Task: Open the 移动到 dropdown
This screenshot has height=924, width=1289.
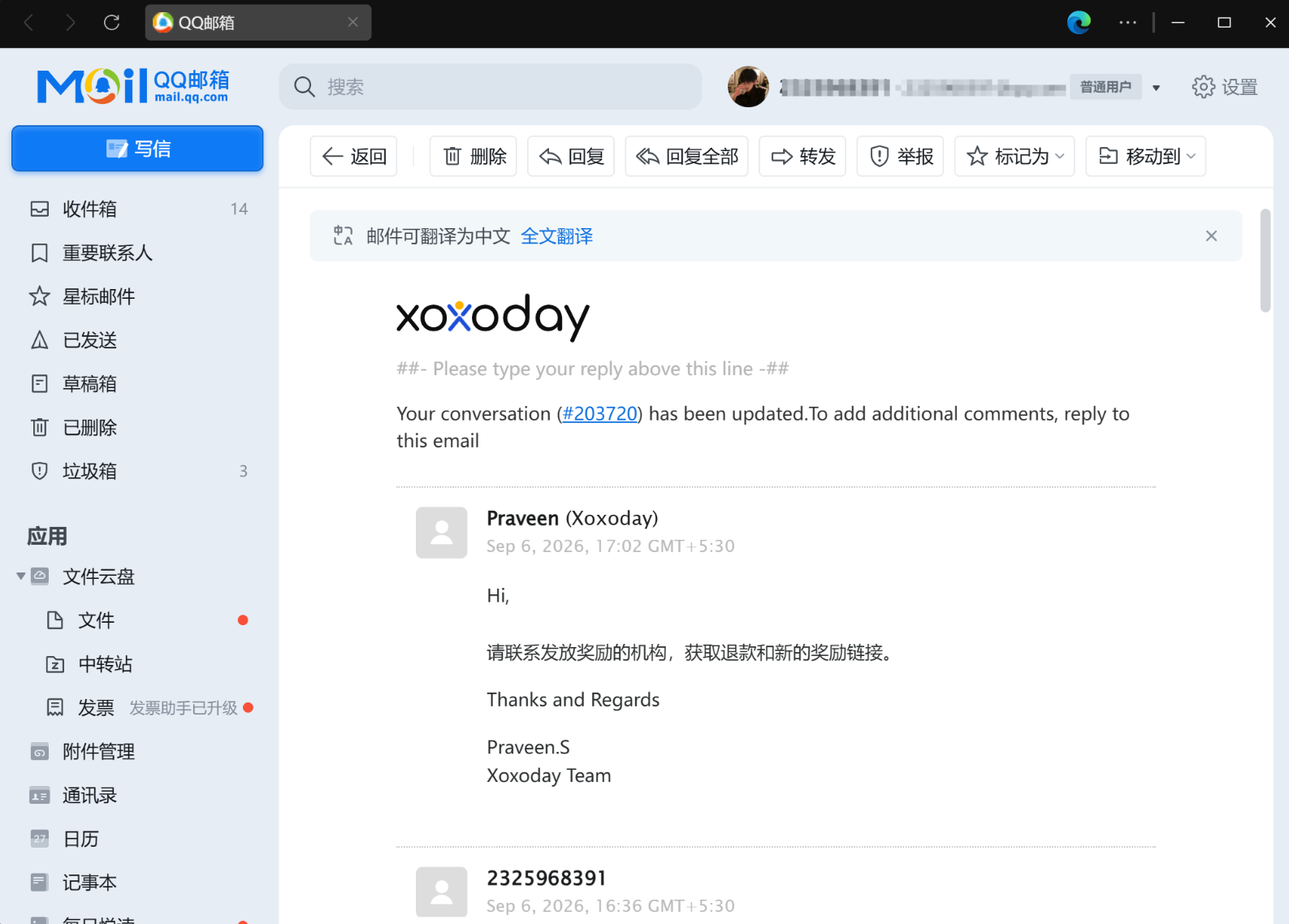Action: pyautogui.click(x=1146, y=156)
